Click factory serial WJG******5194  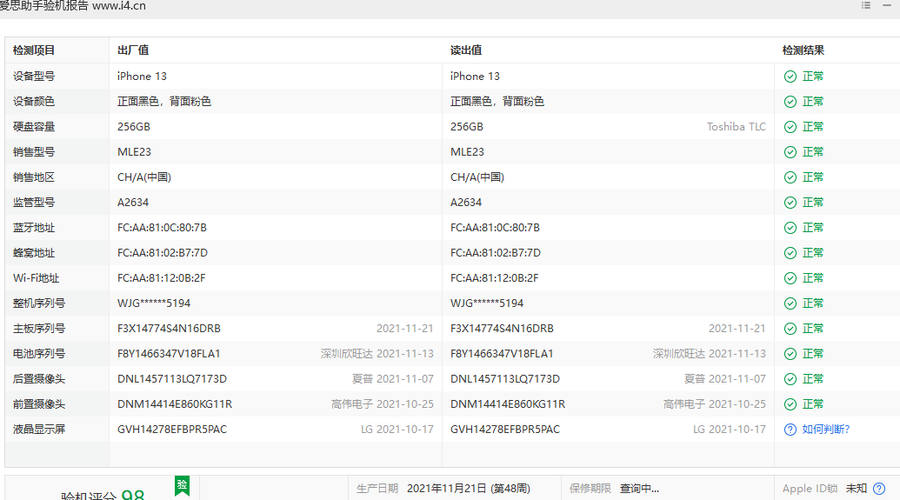click(154, 303)
